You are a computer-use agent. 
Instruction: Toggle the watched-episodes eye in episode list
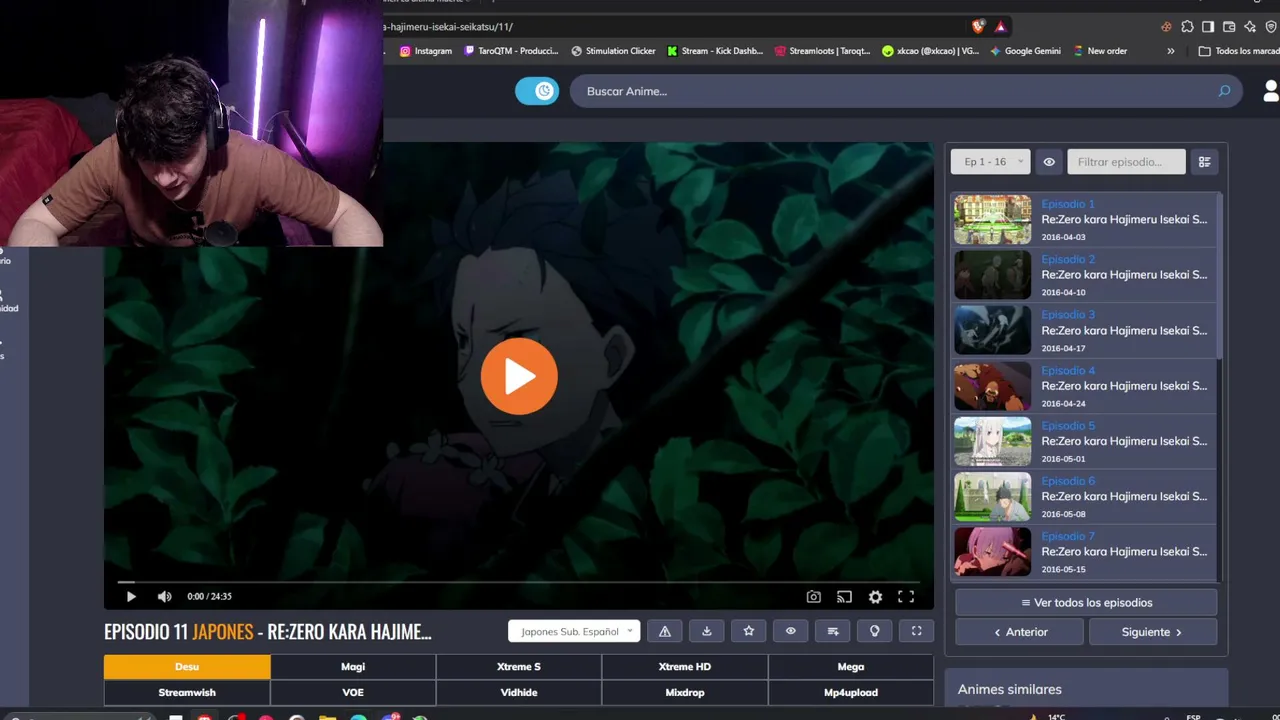pos(1049,162)
